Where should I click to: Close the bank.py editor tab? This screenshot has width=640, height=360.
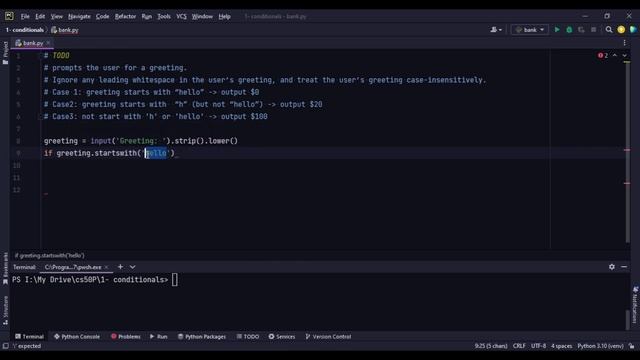pos(48,43)
